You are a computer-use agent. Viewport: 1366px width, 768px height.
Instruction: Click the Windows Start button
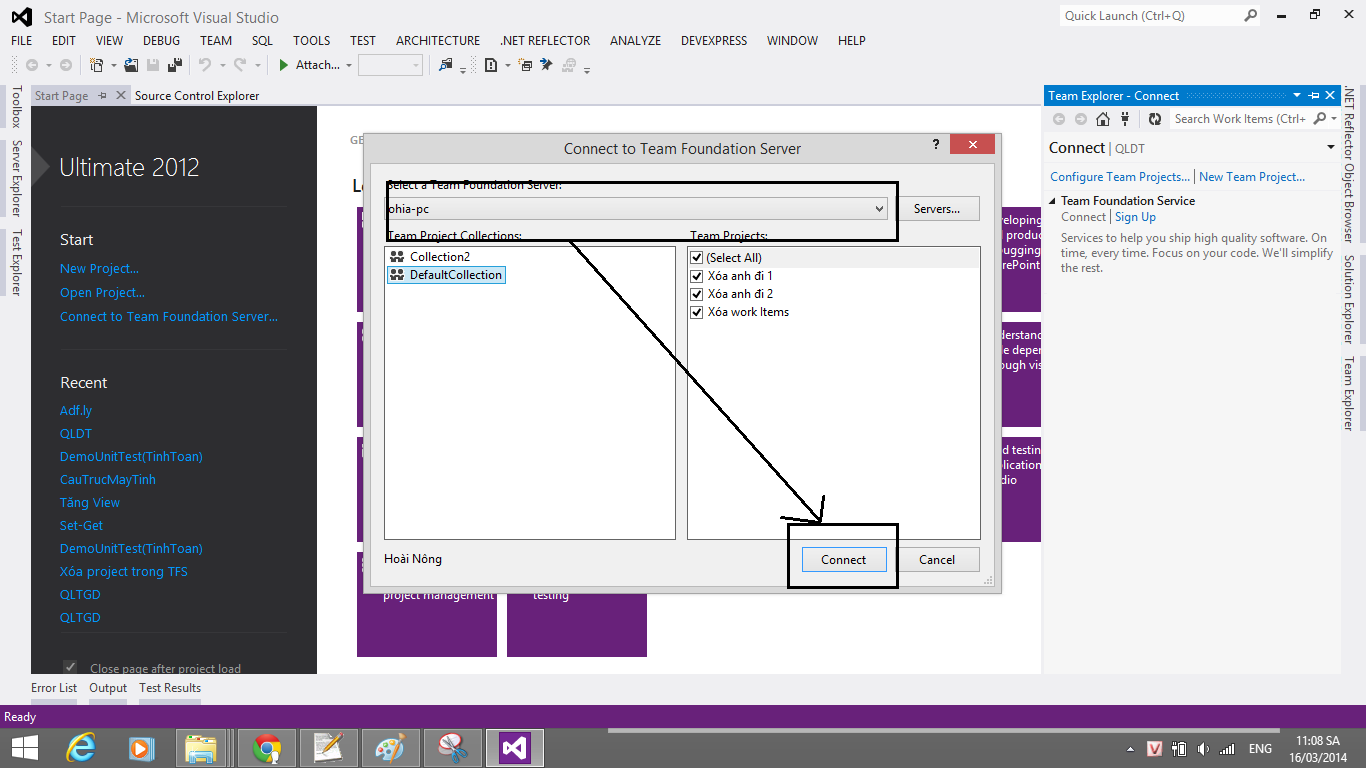pyautogui.click(x=24, y=748)
